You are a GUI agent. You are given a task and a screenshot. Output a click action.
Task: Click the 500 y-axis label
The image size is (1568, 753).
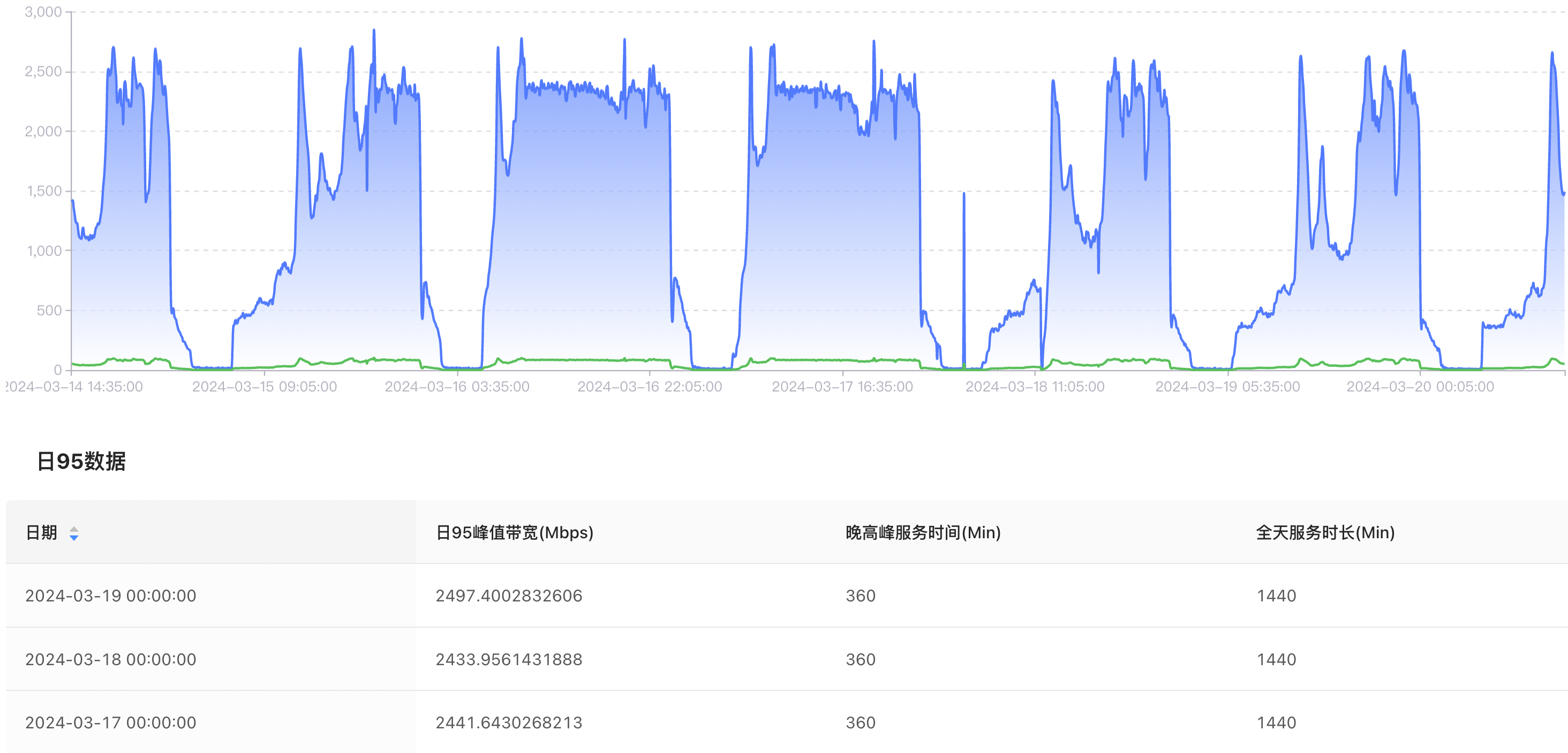coord(49,311)
